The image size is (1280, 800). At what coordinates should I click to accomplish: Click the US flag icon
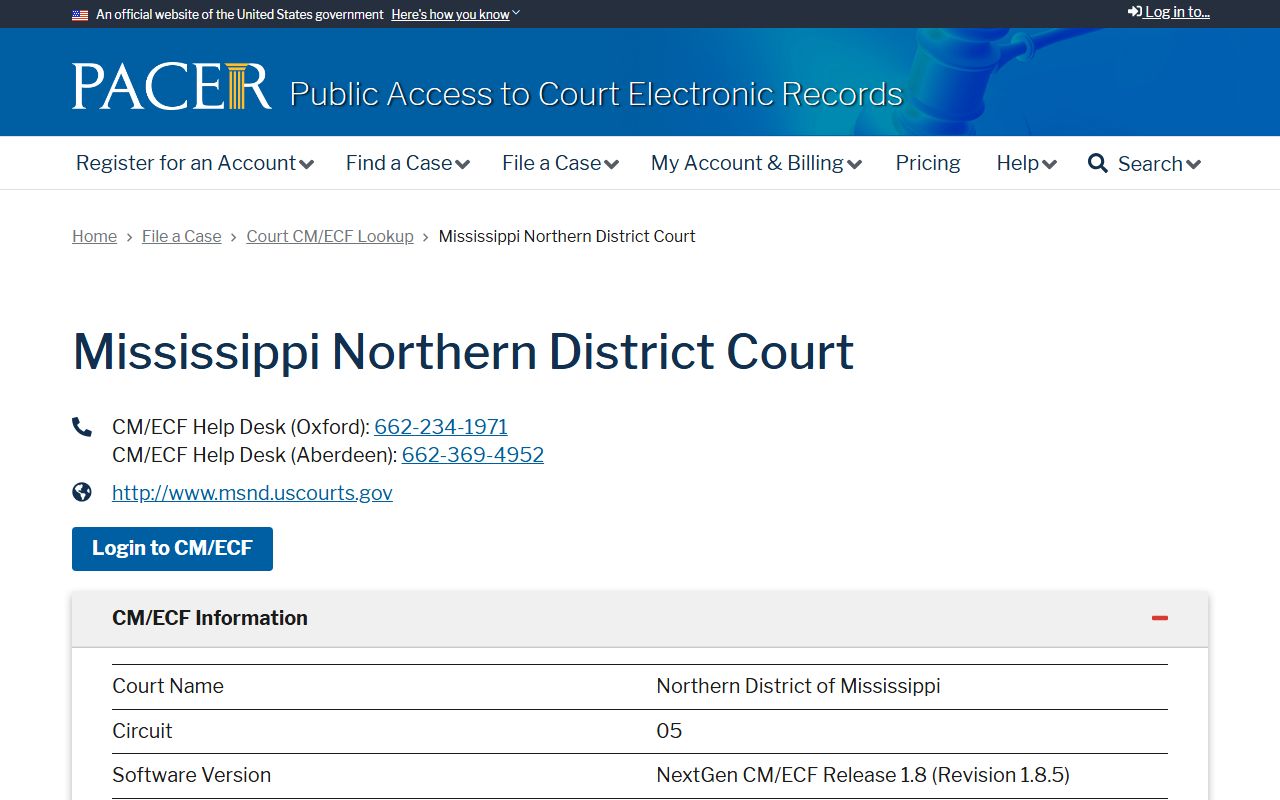point(80,15)
